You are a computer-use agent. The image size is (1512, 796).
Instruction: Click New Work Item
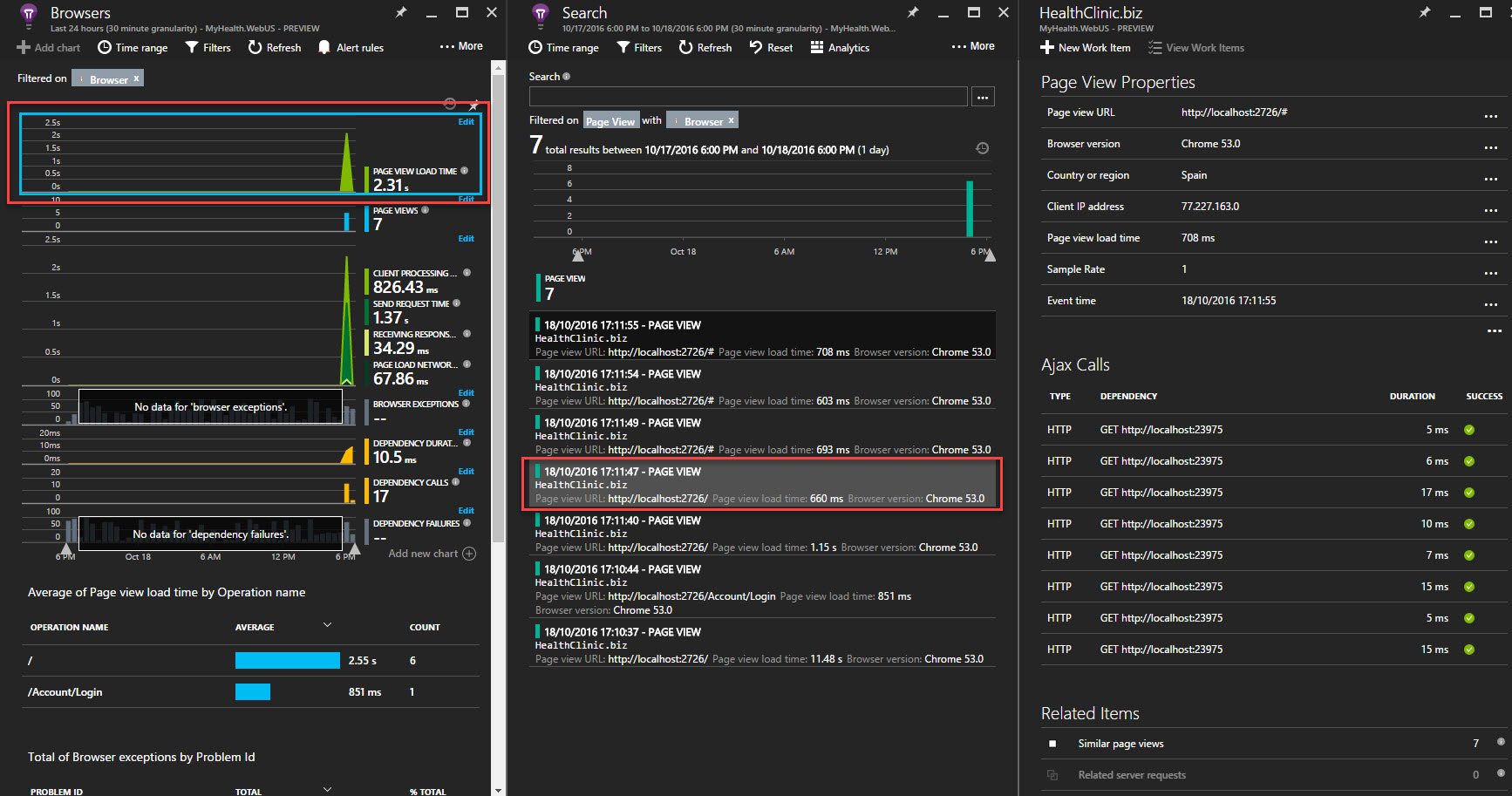[1085, 48]
